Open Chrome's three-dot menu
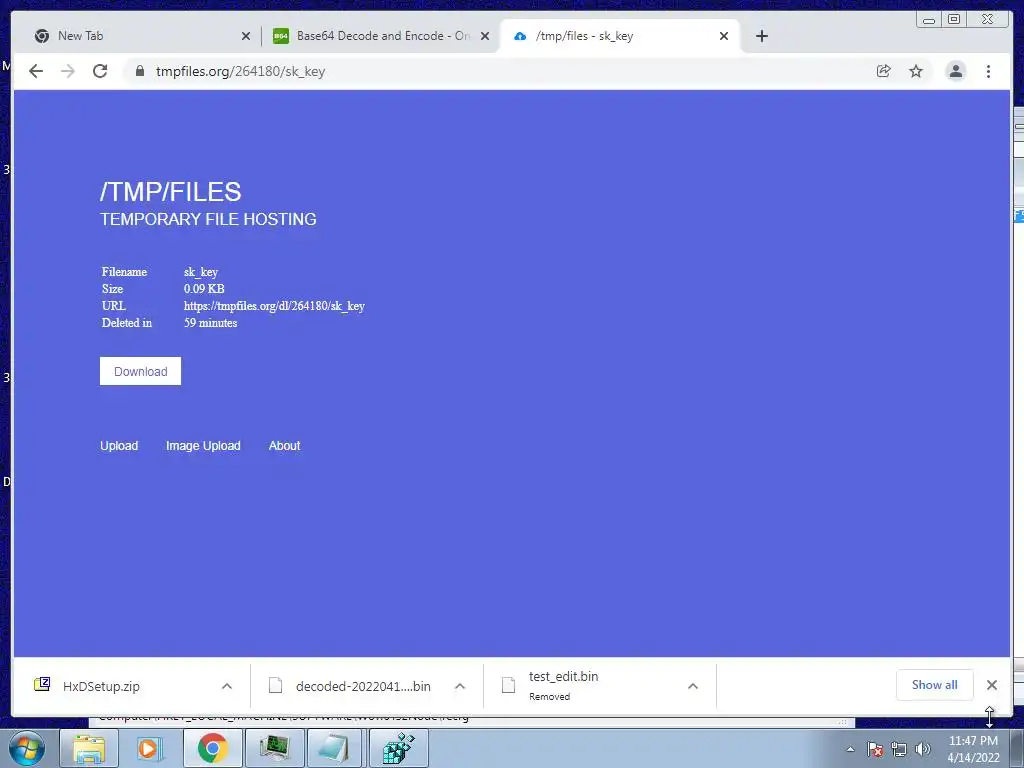The image size is (1024, 768). 988,71
